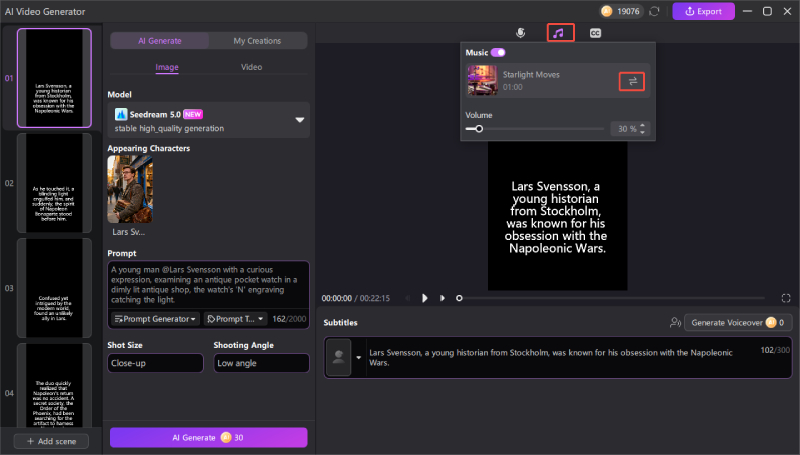Skip to the next frame
Screen dimensions: 800x455
click(x=441, y=298)
